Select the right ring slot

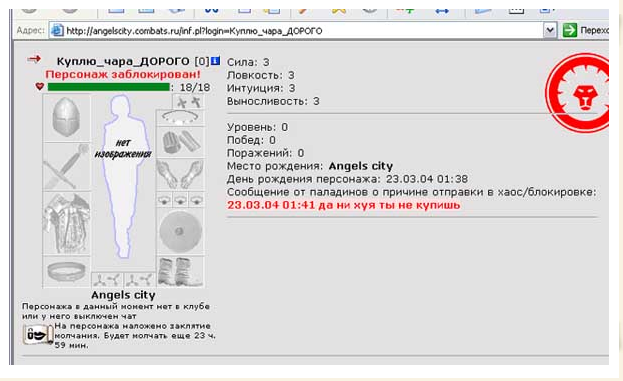(196, 200)
